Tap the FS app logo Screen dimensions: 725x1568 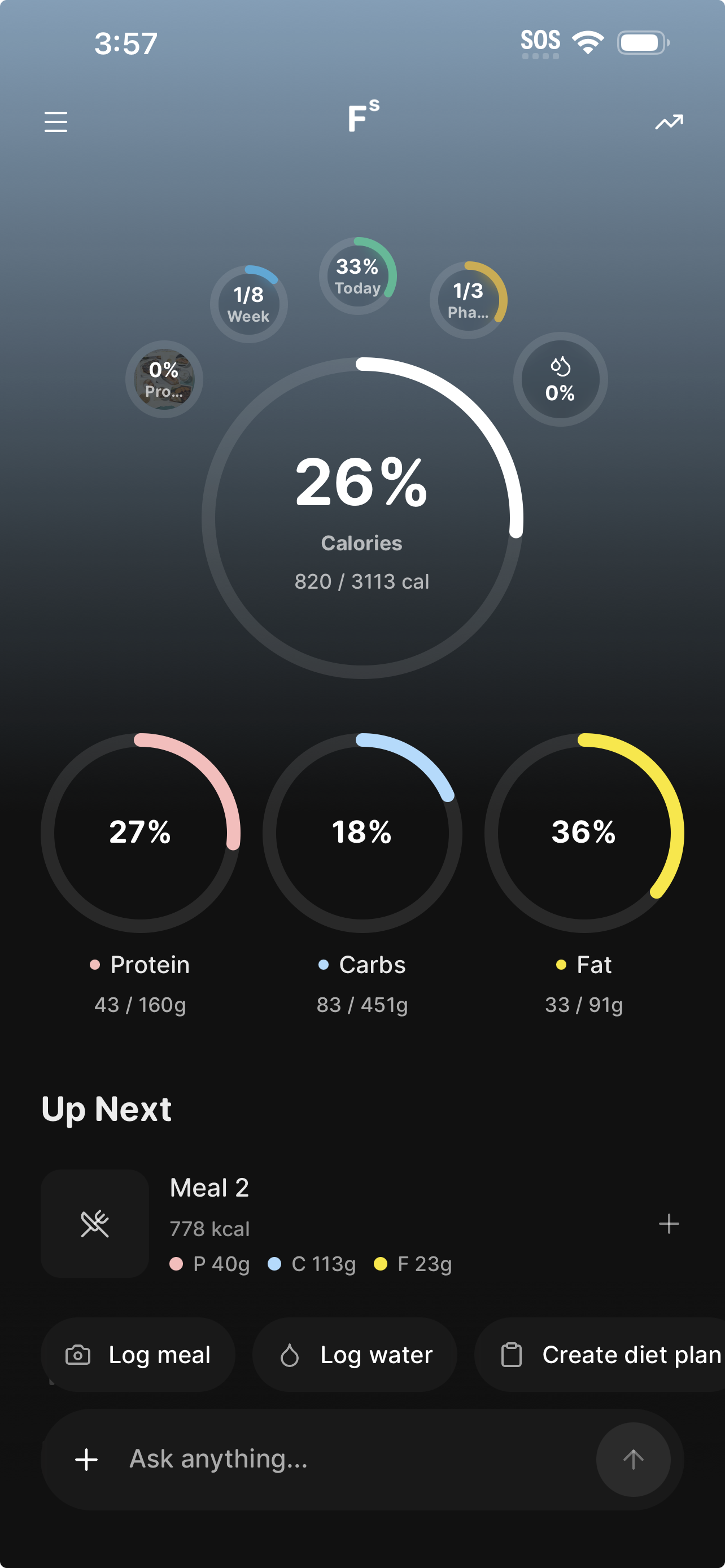point(363,116)
